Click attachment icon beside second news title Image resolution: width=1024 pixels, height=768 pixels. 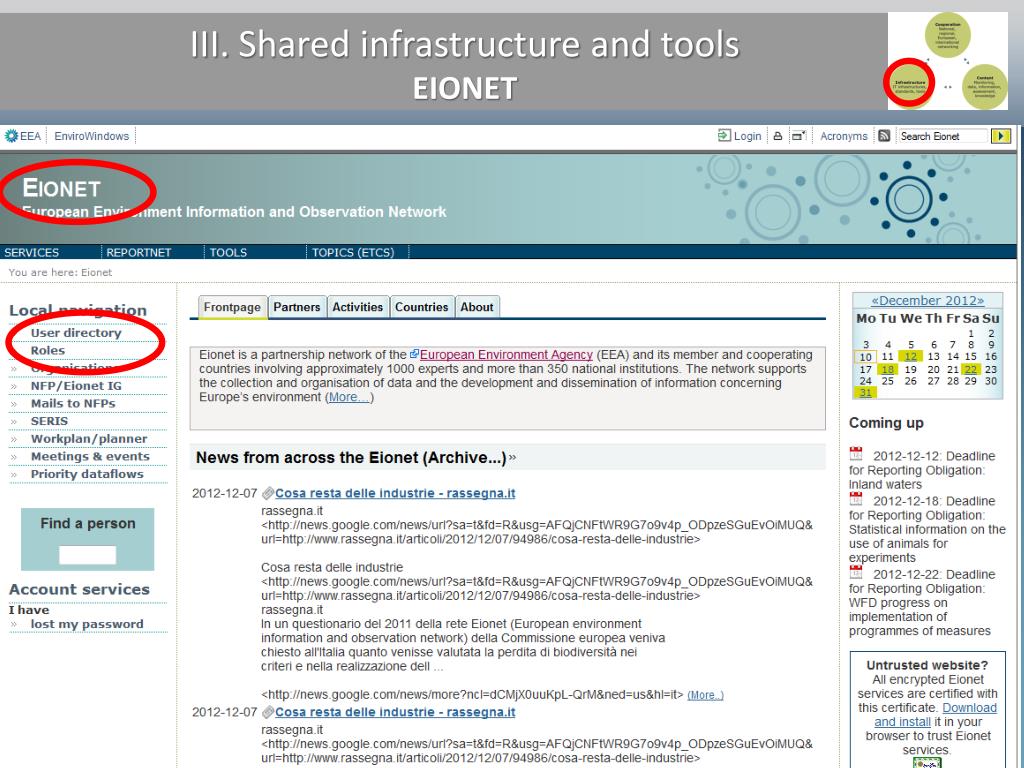click(268, 712)
